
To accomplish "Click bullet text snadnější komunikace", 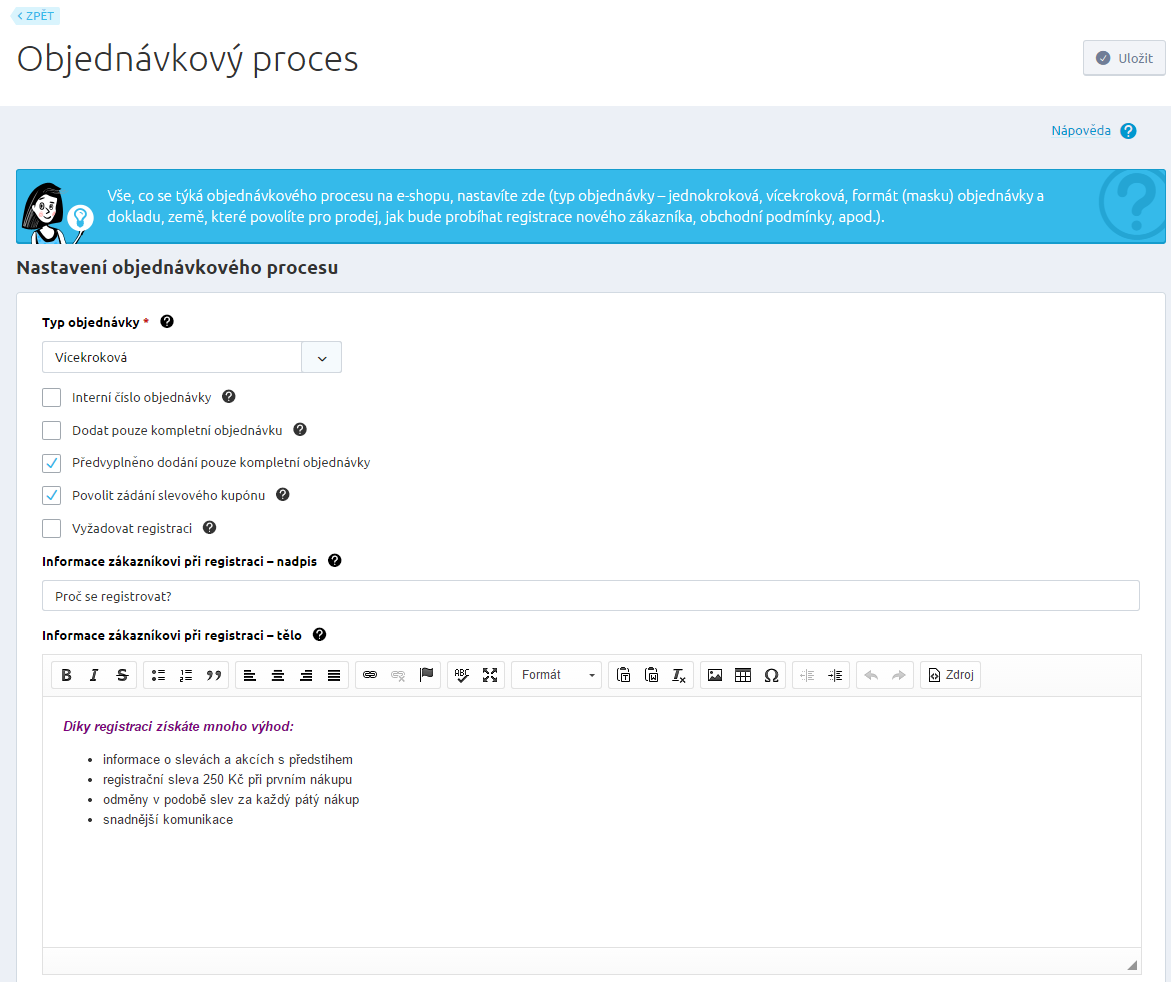I will (168, 820).
